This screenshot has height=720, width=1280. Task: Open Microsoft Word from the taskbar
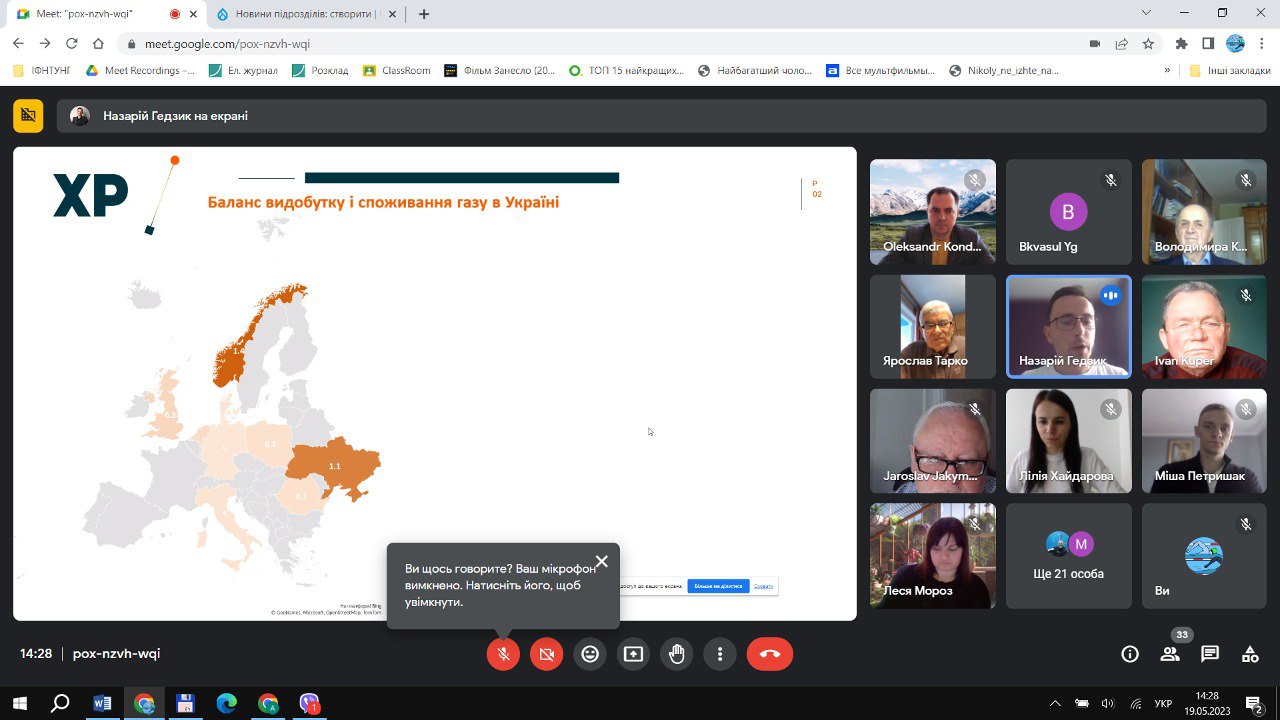click(x=101, y=703)
